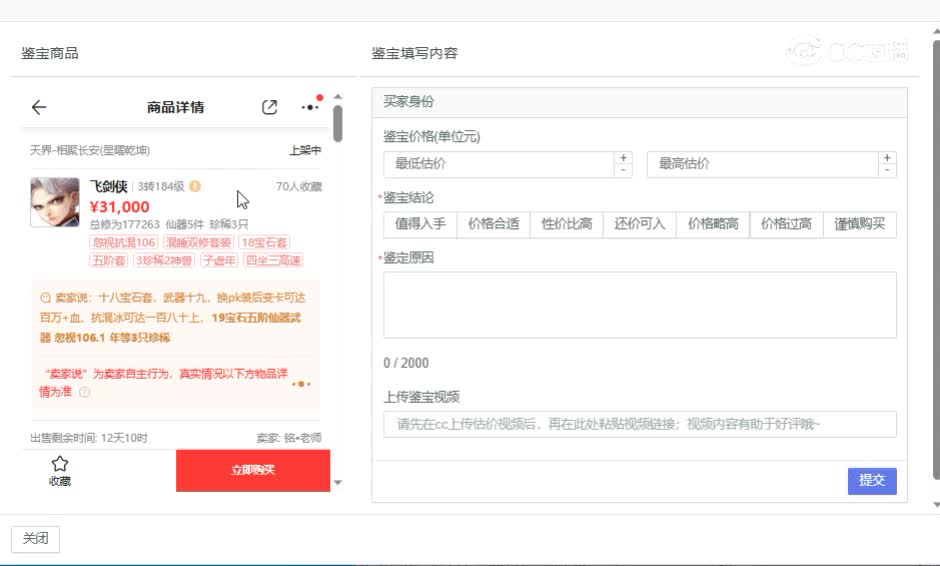Click the 18宝石套 tag

tap(264, 243)
